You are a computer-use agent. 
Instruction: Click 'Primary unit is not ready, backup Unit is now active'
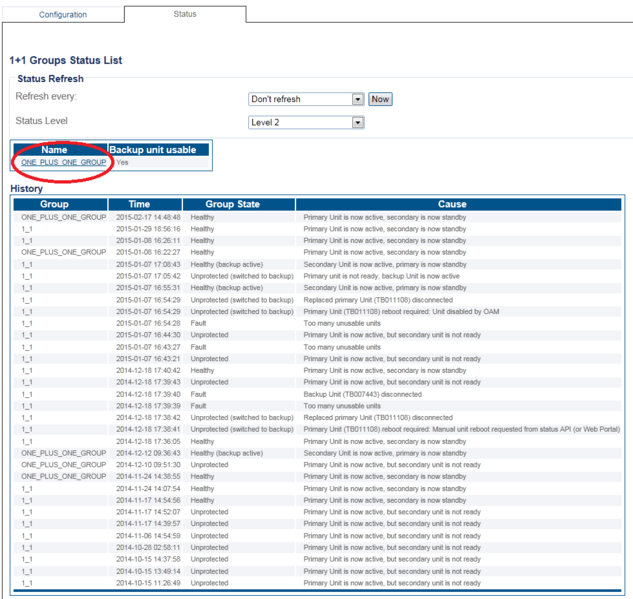381,276
